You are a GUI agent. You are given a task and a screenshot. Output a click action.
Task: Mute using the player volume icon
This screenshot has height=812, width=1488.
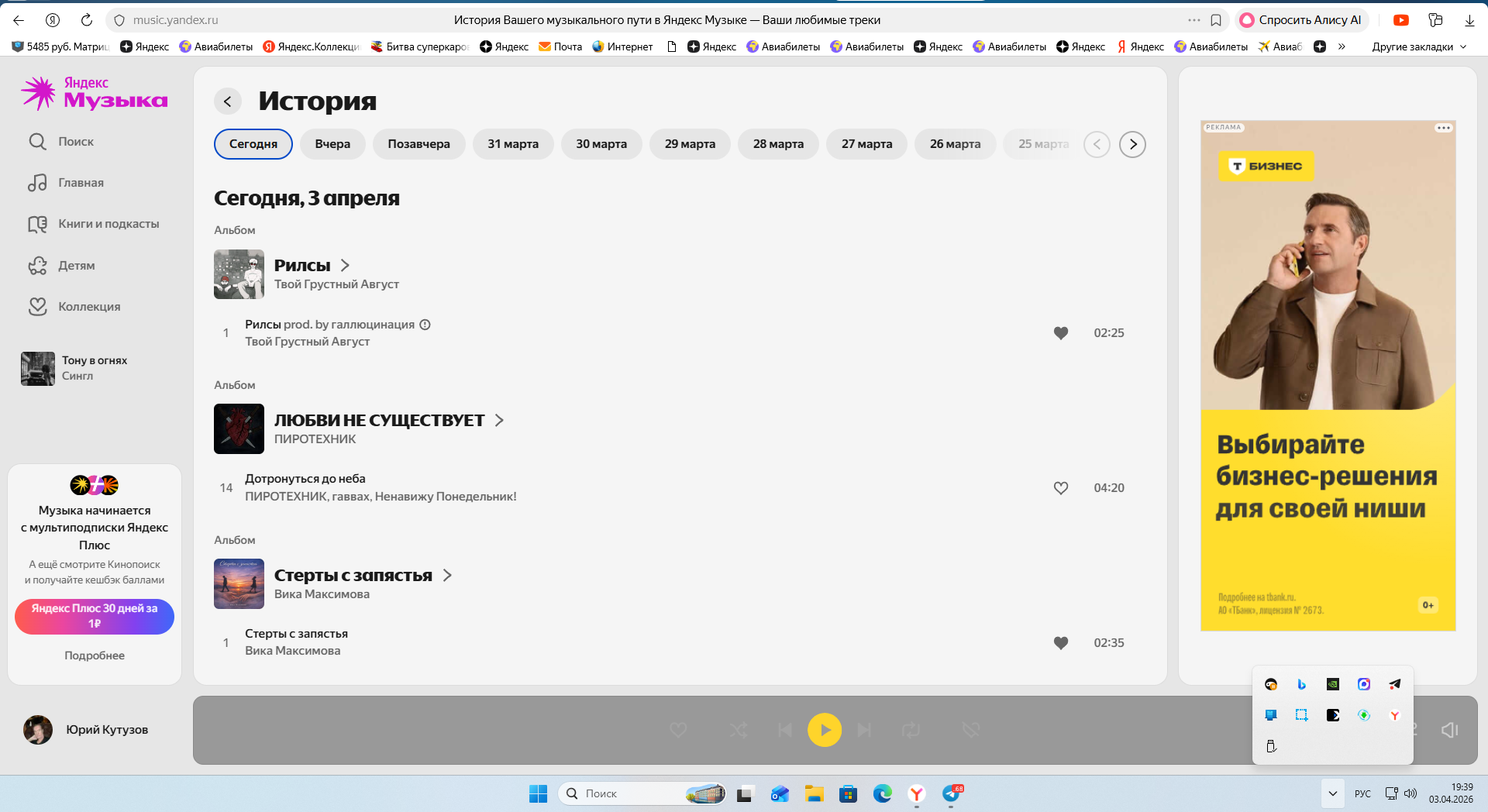1450,730
